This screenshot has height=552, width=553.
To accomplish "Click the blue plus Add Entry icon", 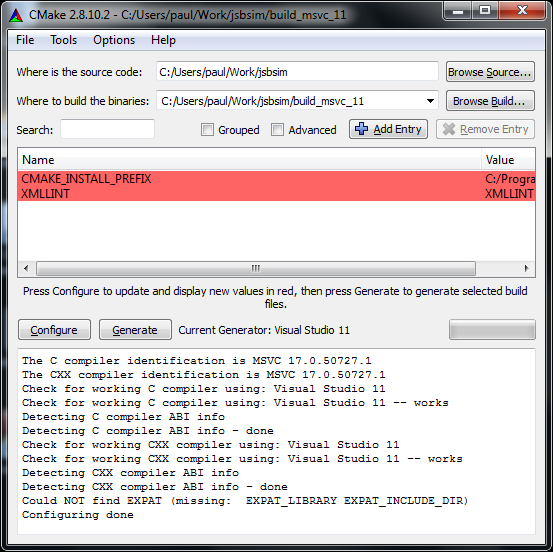I will pyautogui.click(x=361, y=129).
